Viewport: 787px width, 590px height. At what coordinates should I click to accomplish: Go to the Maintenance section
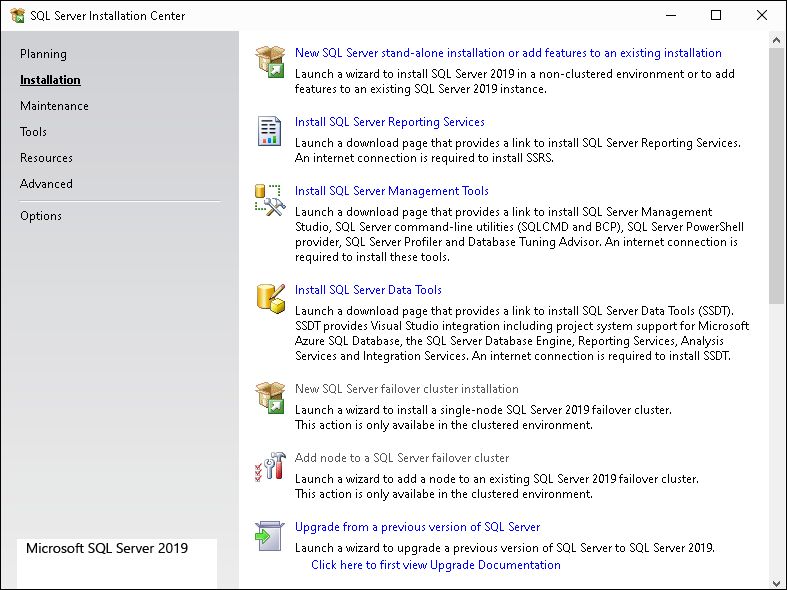pyautogui.click(x=54, y=106)
